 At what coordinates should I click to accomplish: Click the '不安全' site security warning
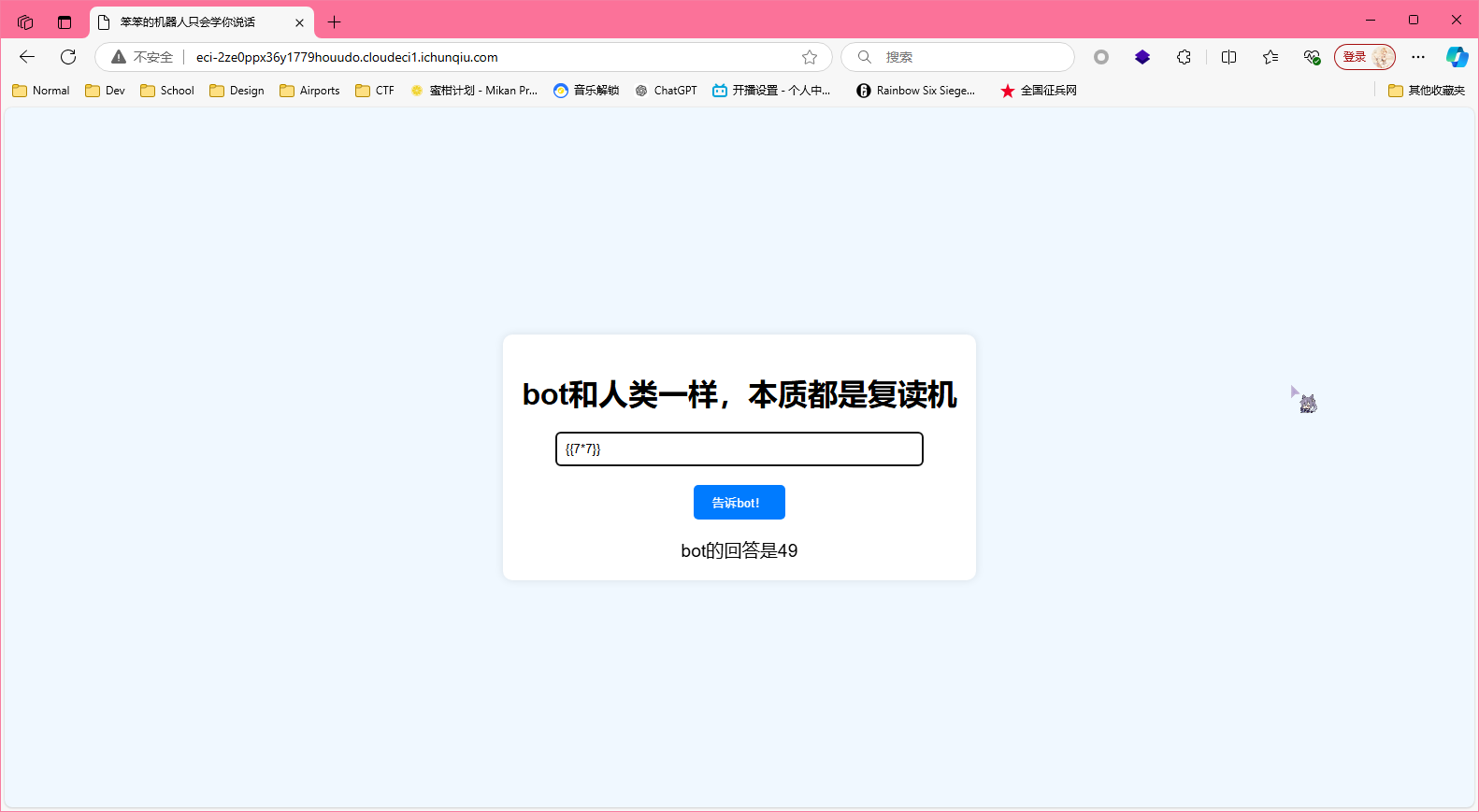pos(143,57)
